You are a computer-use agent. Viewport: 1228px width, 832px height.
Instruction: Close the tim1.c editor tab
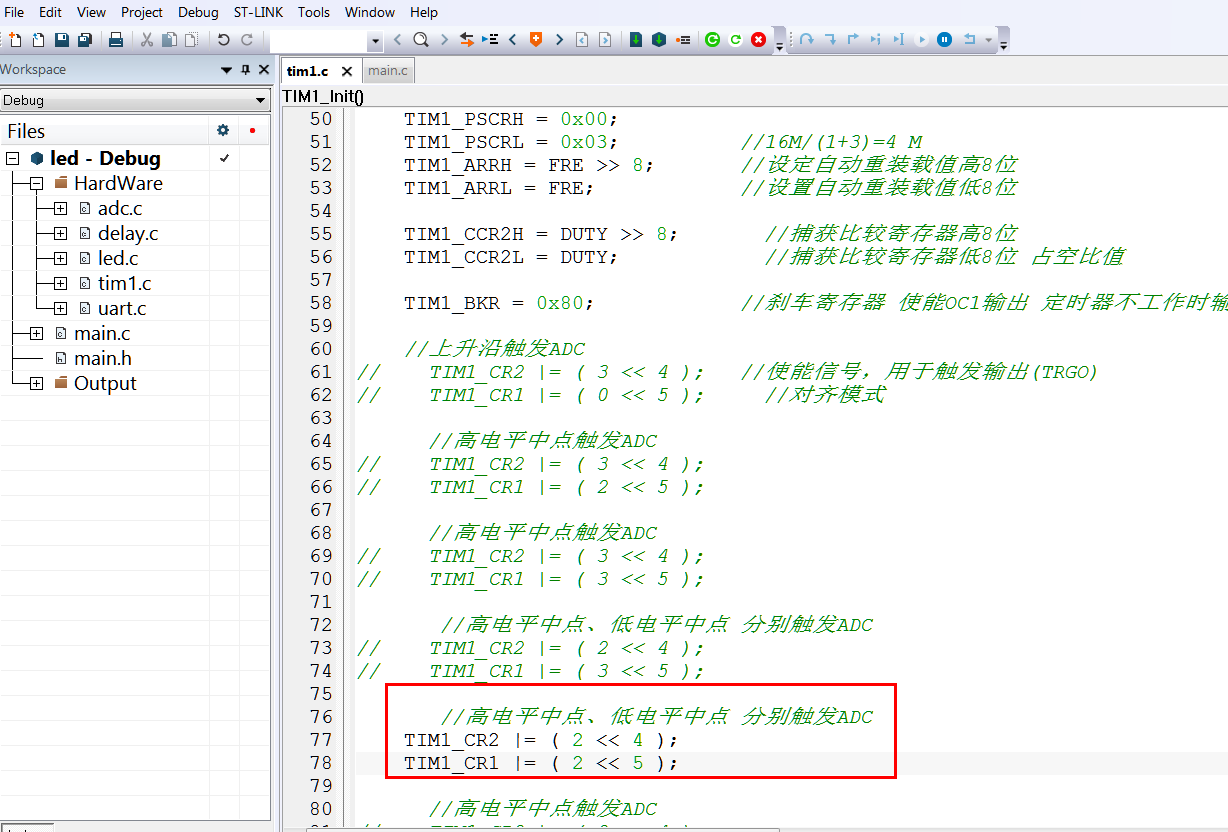347,71
